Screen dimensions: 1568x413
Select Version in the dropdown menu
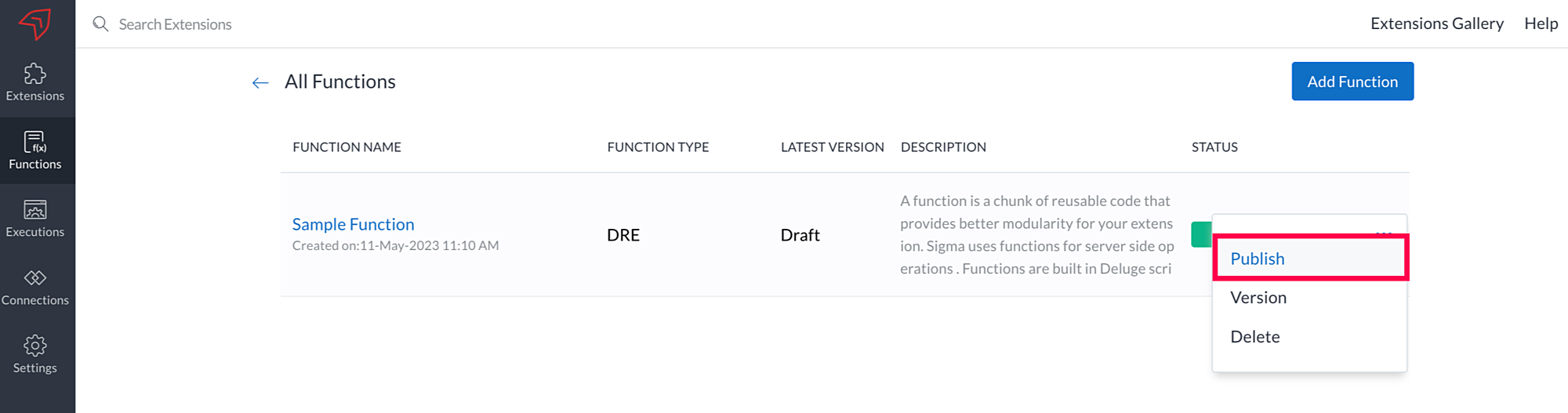1258,298
